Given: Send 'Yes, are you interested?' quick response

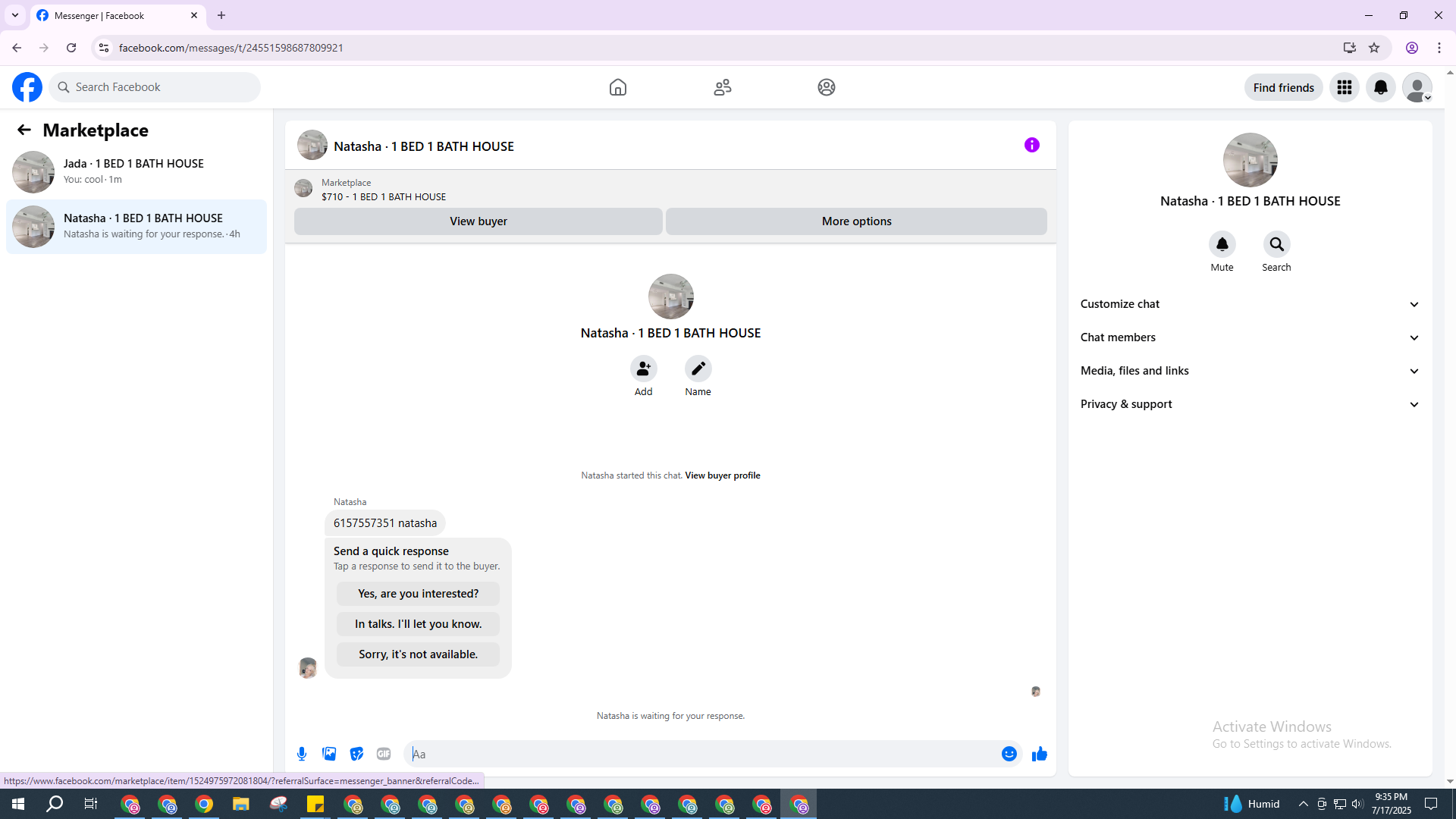Looking at the screenshot, I should coord(418,594).
